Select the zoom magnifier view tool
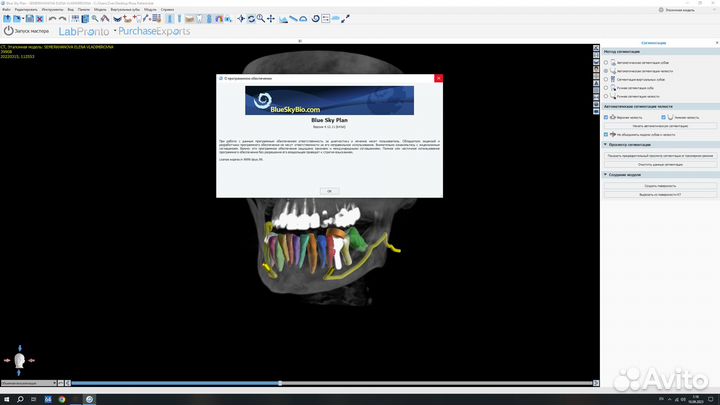The height and width of the screenshot is (405, 720). (x=261, y=19)
